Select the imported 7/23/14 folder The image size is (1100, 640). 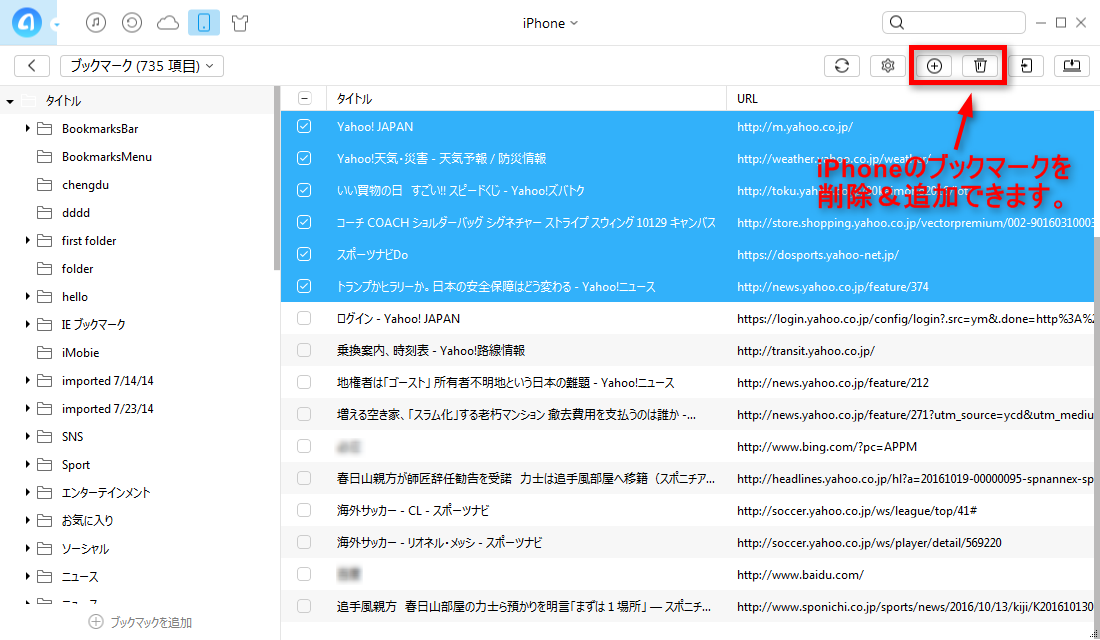point(107,408)
